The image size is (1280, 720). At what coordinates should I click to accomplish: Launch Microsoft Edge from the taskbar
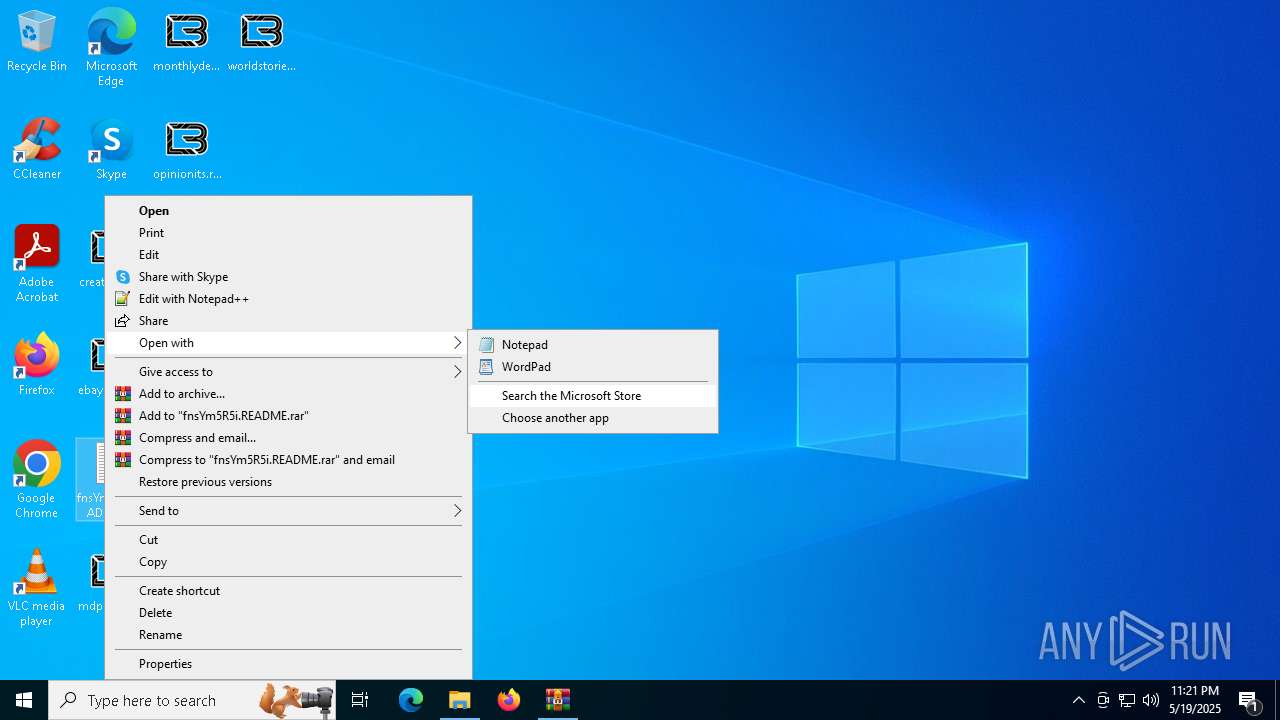pyautogui.click(x=411, y=700)
